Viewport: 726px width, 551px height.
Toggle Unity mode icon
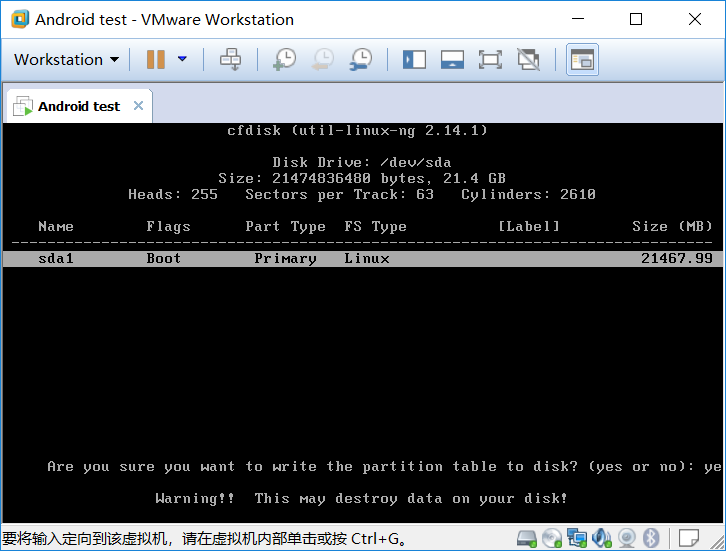pyautogui.click(x=528, y=59)
